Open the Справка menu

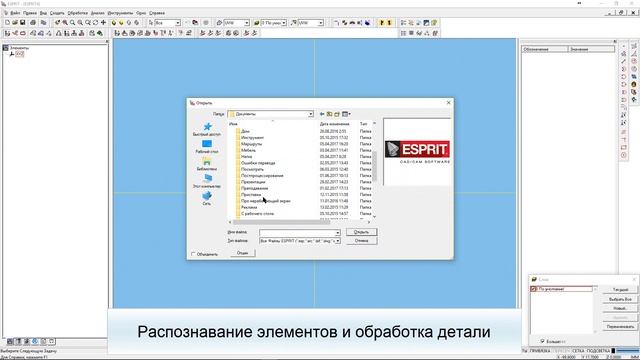(x=157, y=13)
